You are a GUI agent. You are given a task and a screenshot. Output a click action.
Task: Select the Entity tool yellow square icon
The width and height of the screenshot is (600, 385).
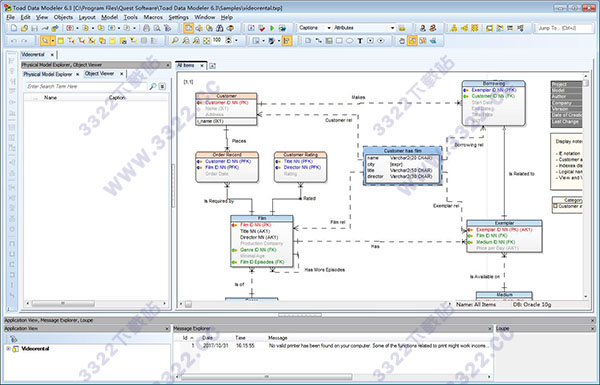click(61, 41)
